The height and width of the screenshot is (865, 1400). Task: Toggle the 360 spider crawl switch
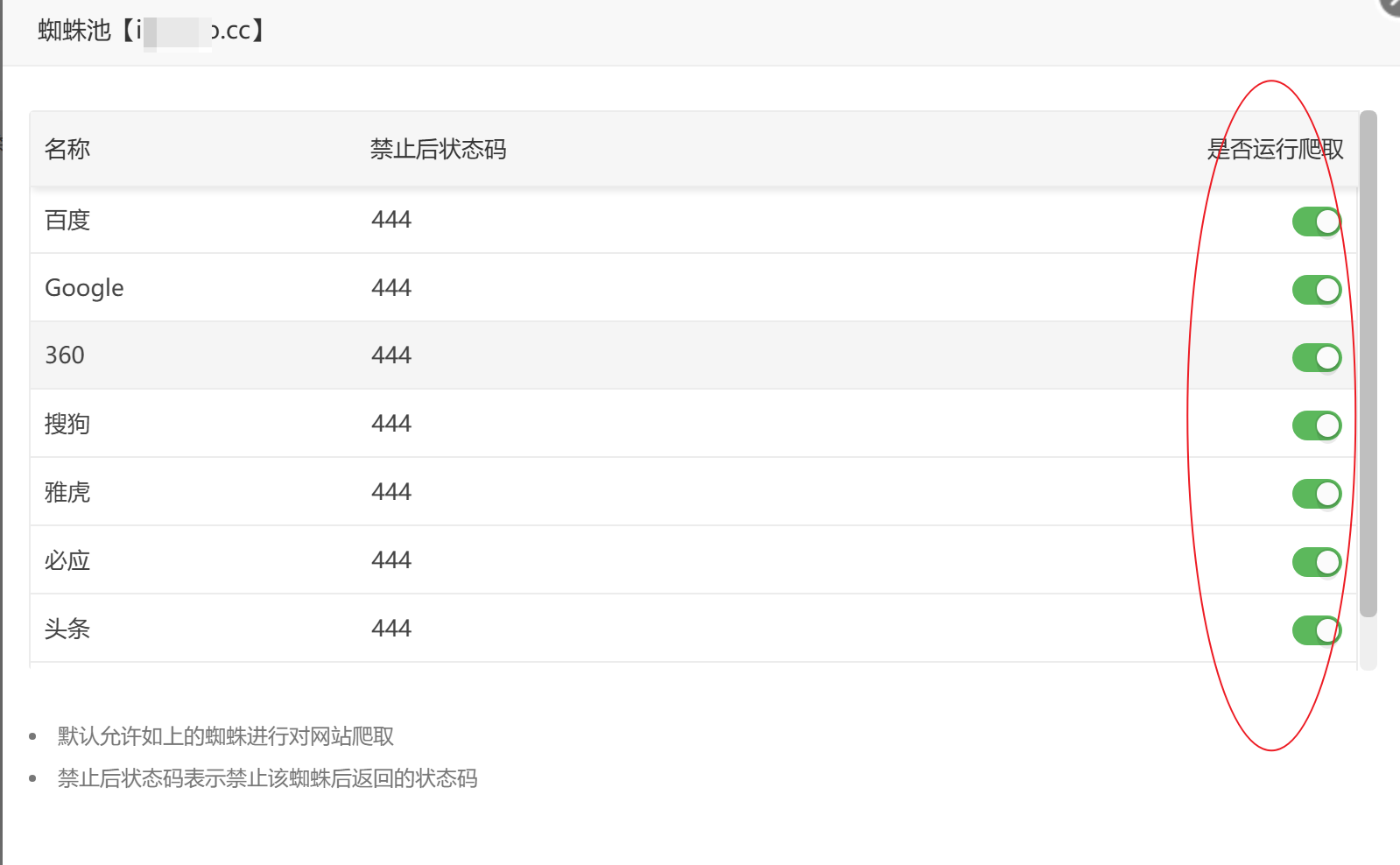tap(1316, 357)
